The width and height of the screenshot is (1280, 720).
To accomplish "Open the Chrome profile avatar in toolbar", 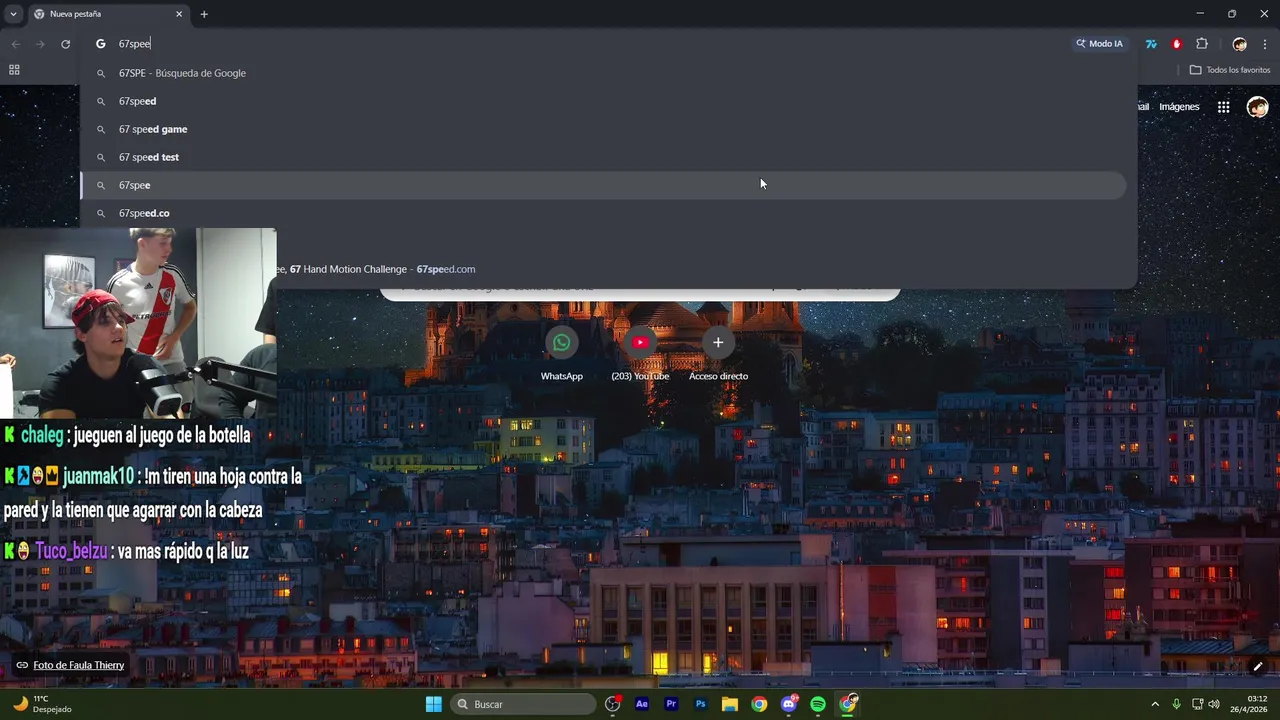I will pos(1240,44).
